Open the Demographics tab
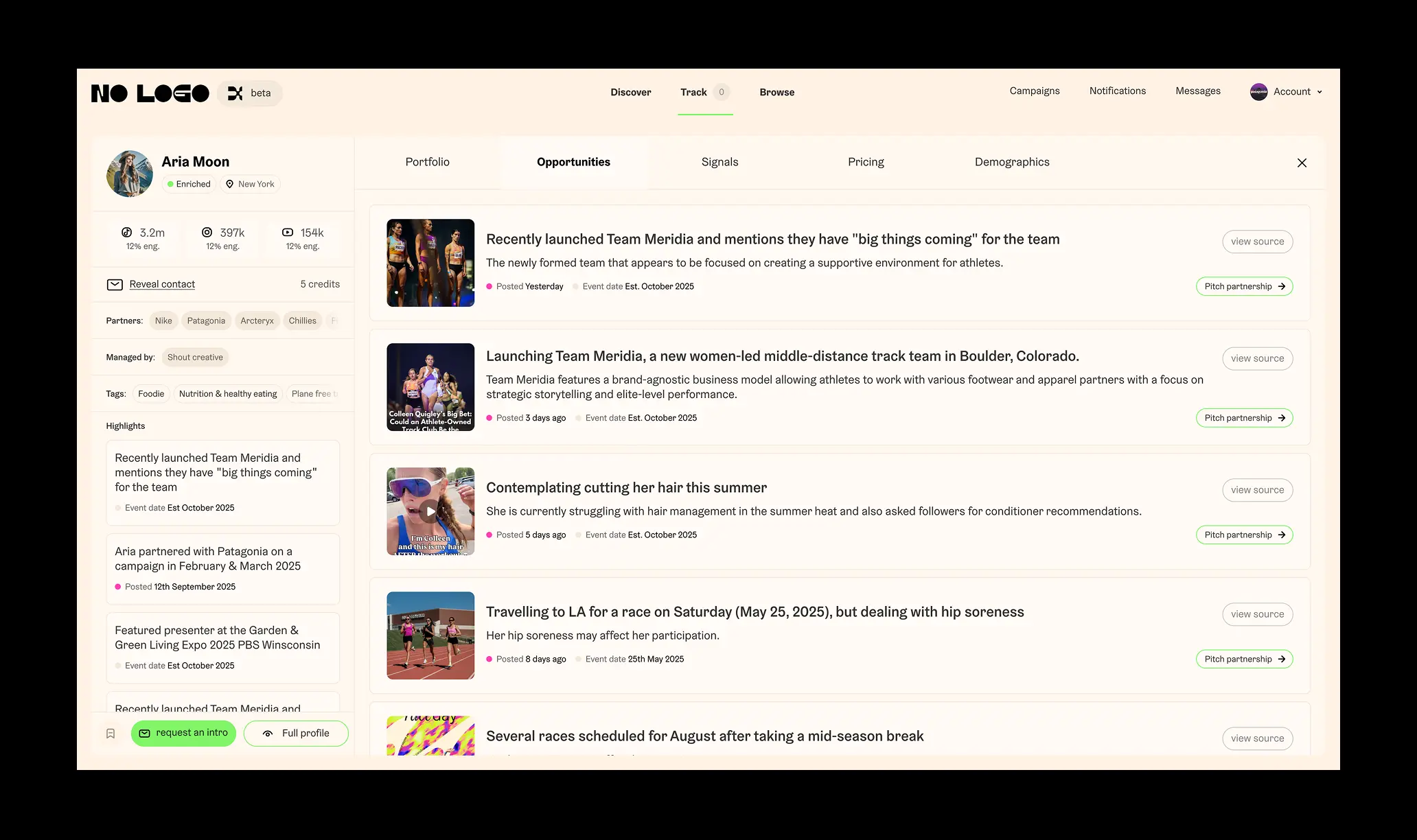Viewport: 1417px width, 840px height. click(x=1011, y=162)
